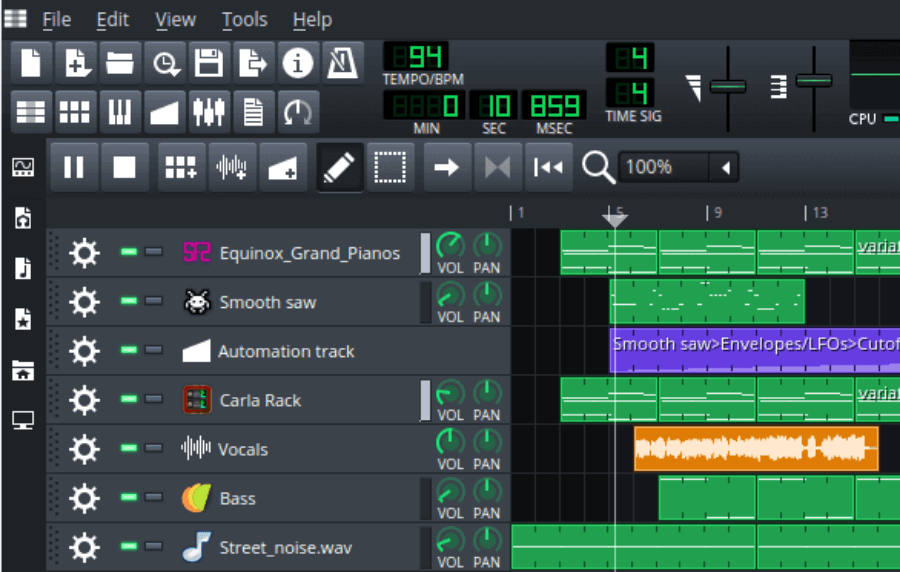The width and height of the screenshot is (900, 572).
Task: Mute the Smooth saw track
Action: coord(128,302)
